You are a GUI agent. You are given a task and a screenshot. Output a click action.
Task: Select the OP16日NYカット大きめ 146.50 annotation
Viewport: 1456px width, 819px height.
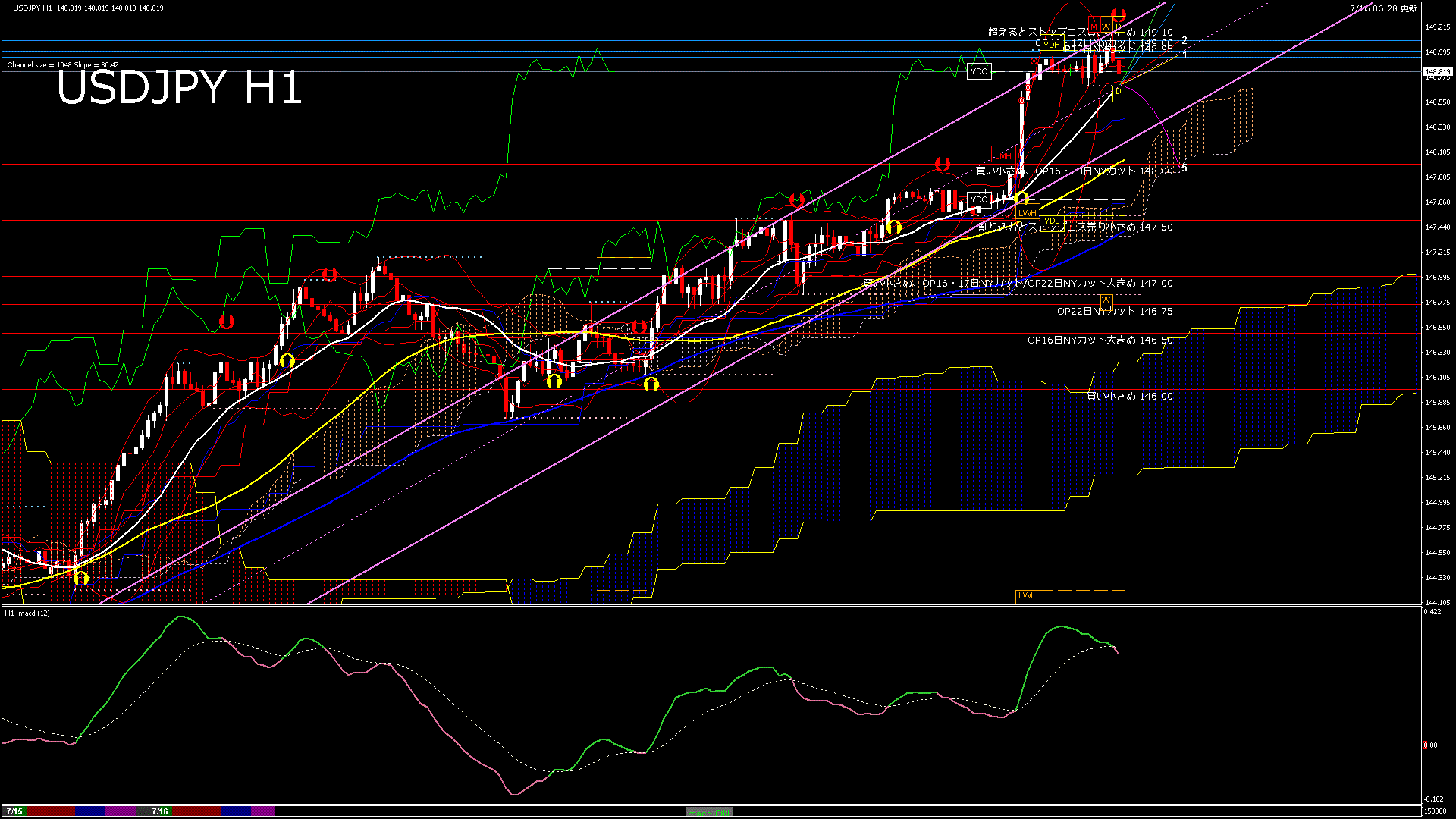click(1100, 340)
